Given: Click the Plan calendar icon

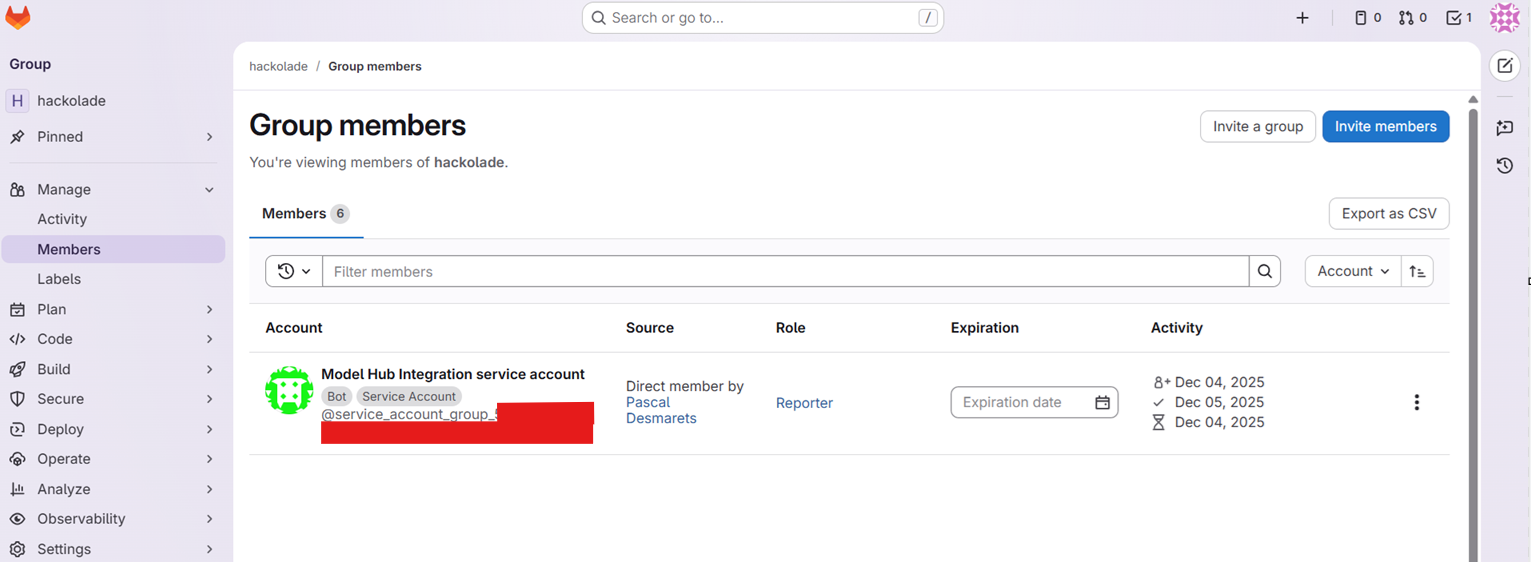Looking at the screenshot, I should [17, 310].
